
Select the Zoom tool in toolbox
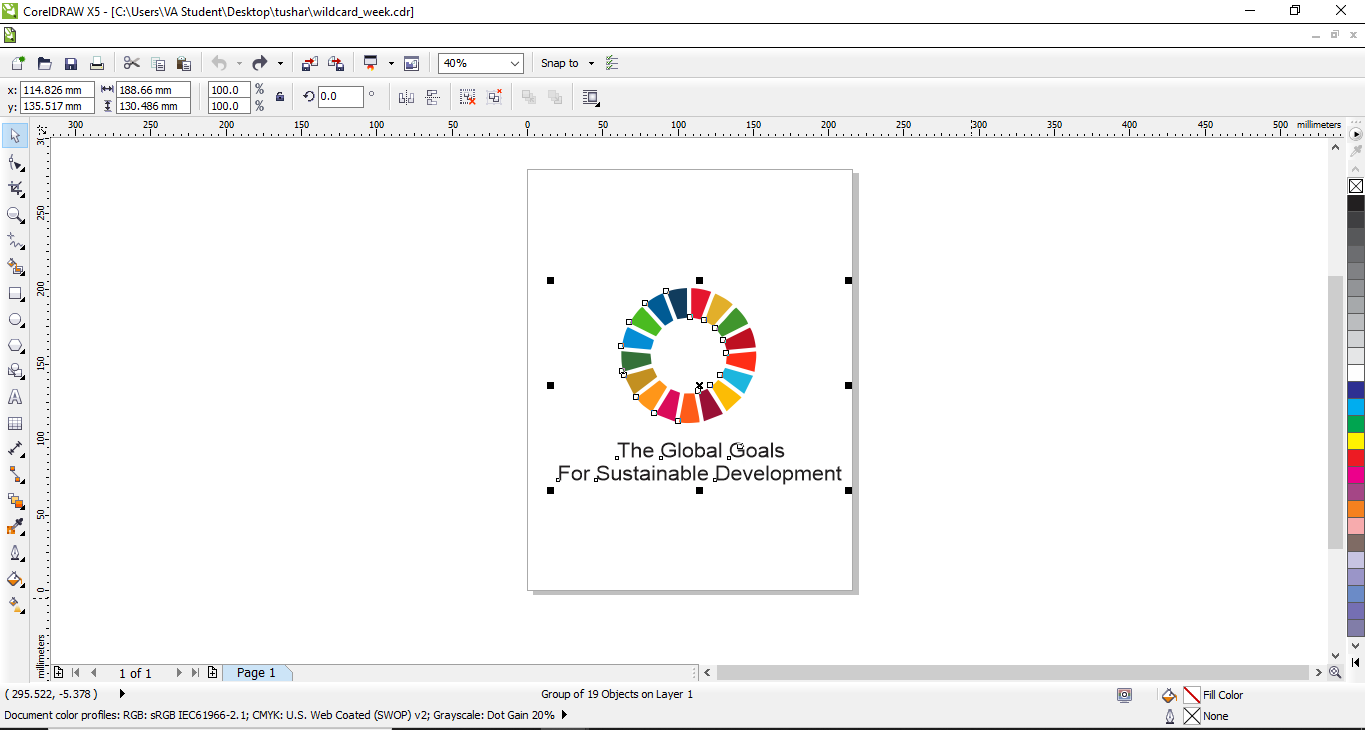coord(15,214)
